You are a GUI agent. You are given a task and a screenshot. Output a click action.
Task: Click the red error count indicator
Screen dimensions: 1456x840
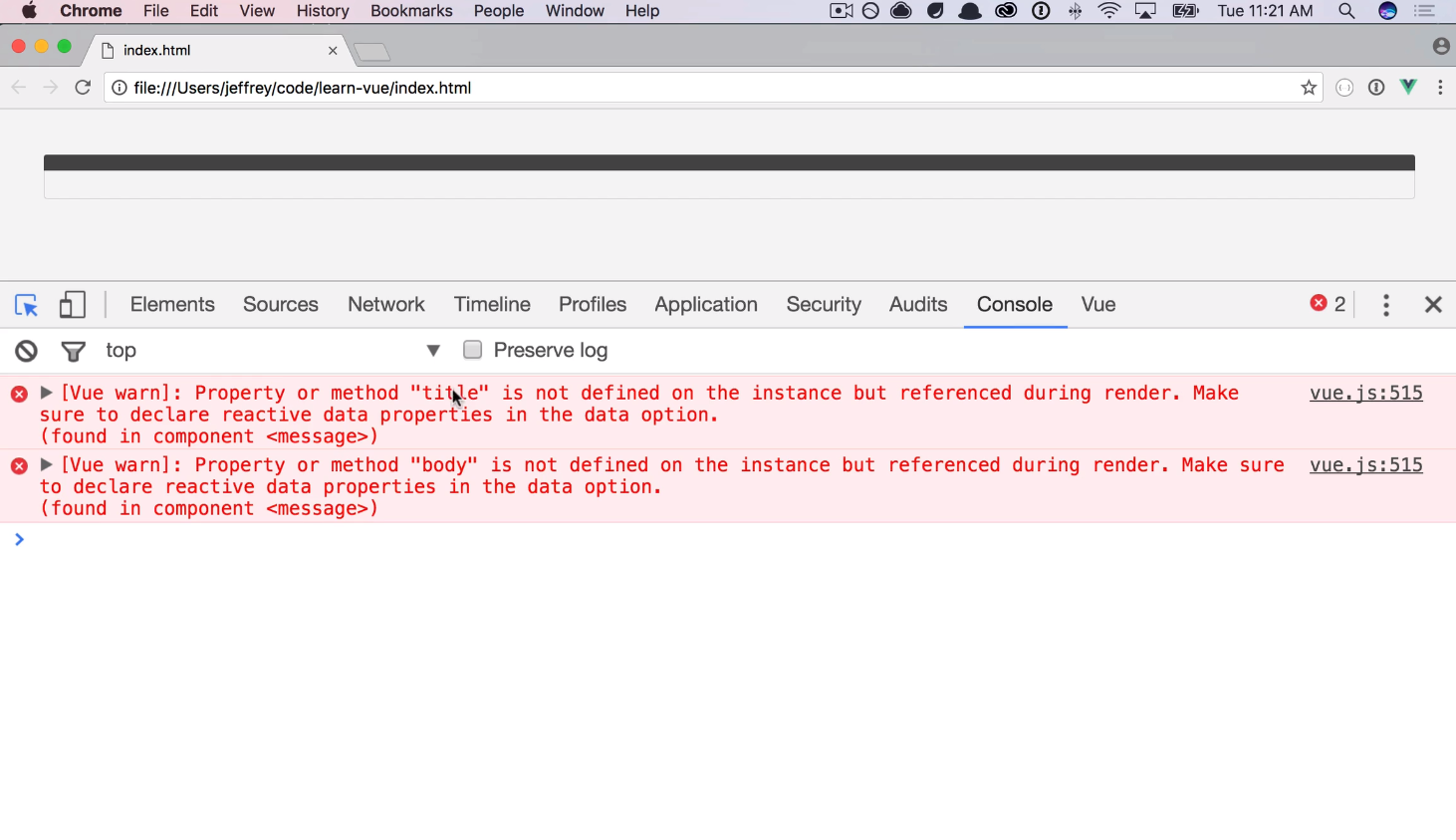tap(1329, 304)
